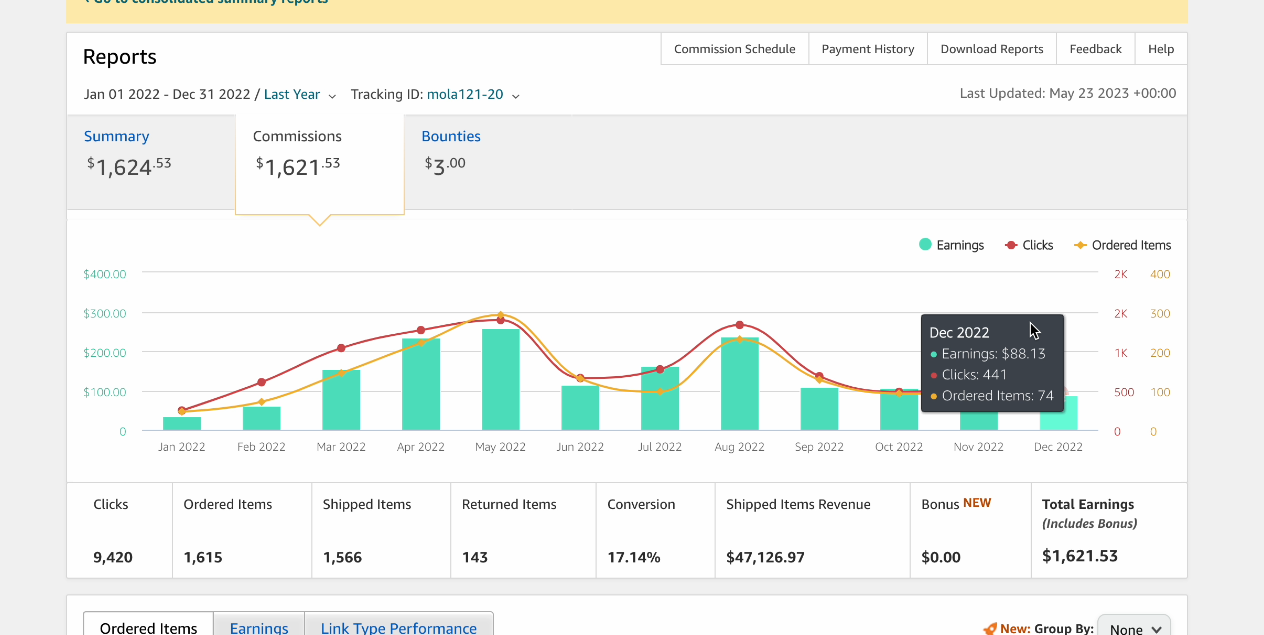Screen dimensions: 1264x635
Task: Click the Clicks total 9,420
Action: [x=113, y=557]
